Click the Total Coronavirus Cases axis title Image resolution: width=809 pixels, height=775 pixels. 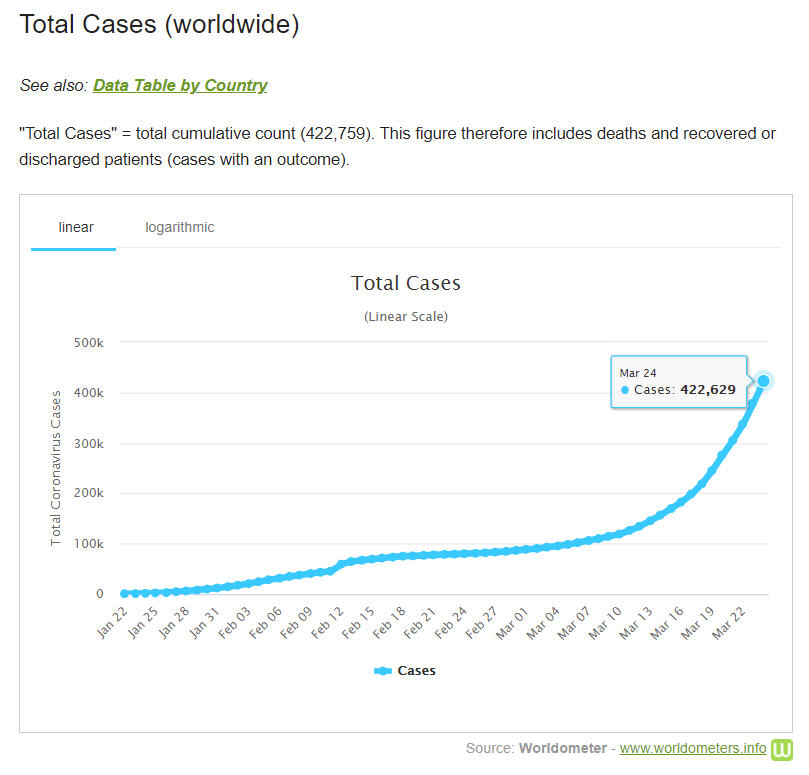click(x=56, y=468)
